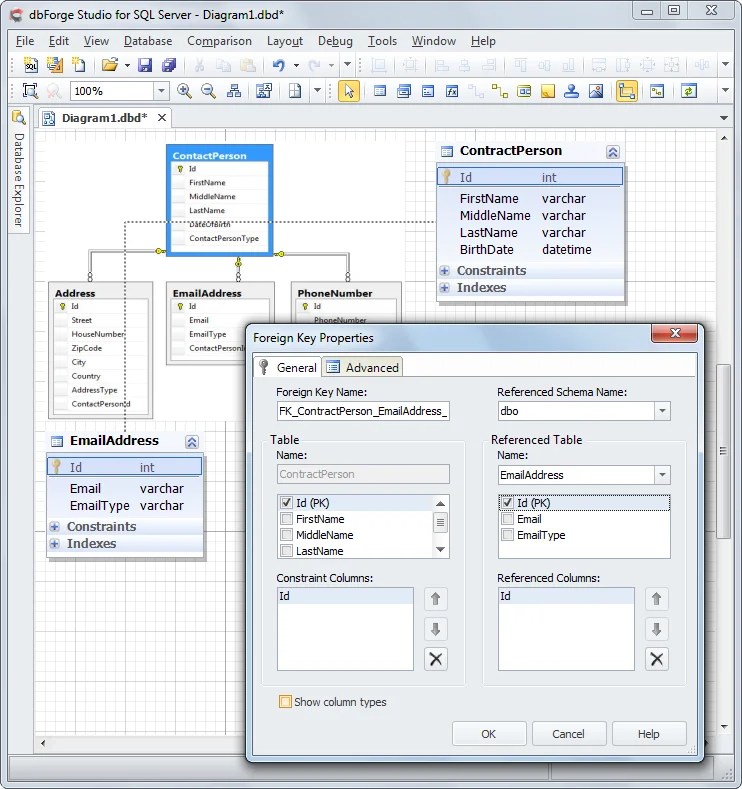Open the folder Open File icon

coord(109,65)
